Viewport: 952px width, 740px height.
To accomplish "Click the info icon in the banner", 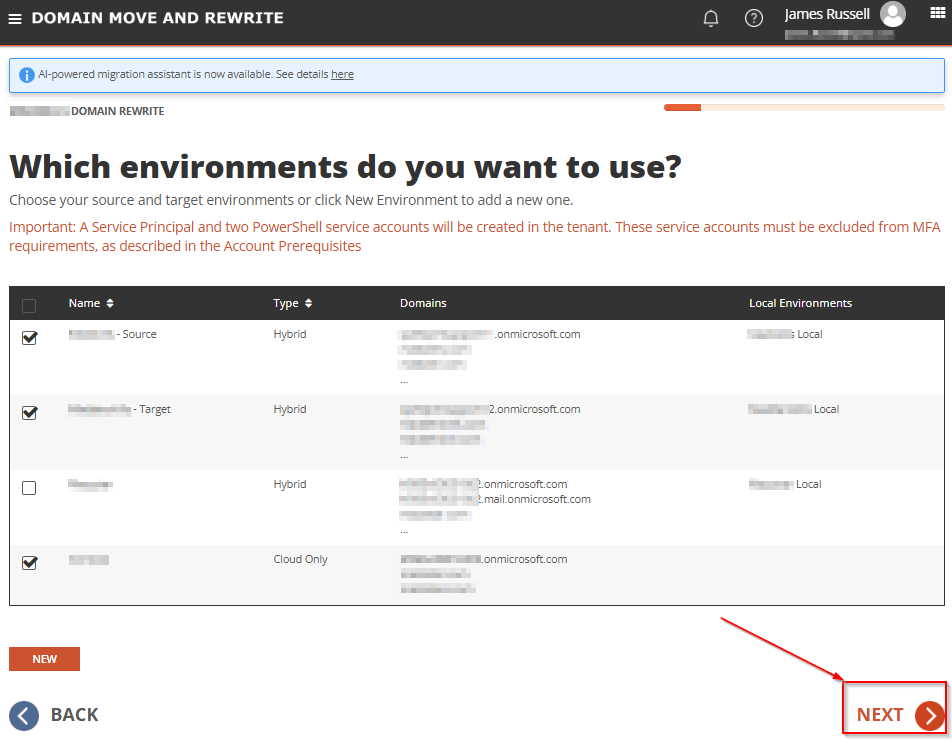I will (x=27, y=75).
